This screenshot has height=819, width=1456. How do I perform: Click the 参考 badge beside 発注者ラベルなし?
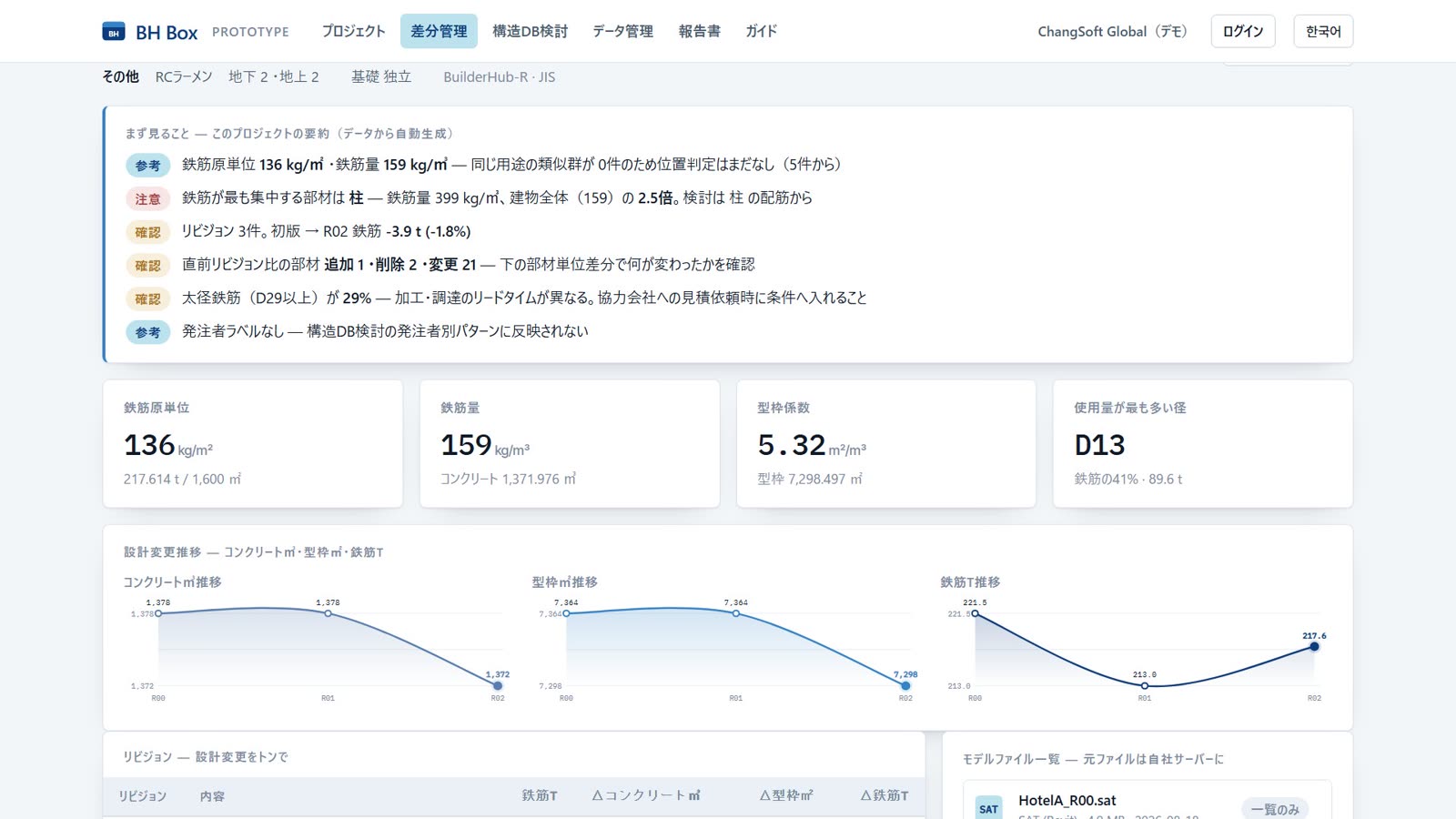point(147,332)
